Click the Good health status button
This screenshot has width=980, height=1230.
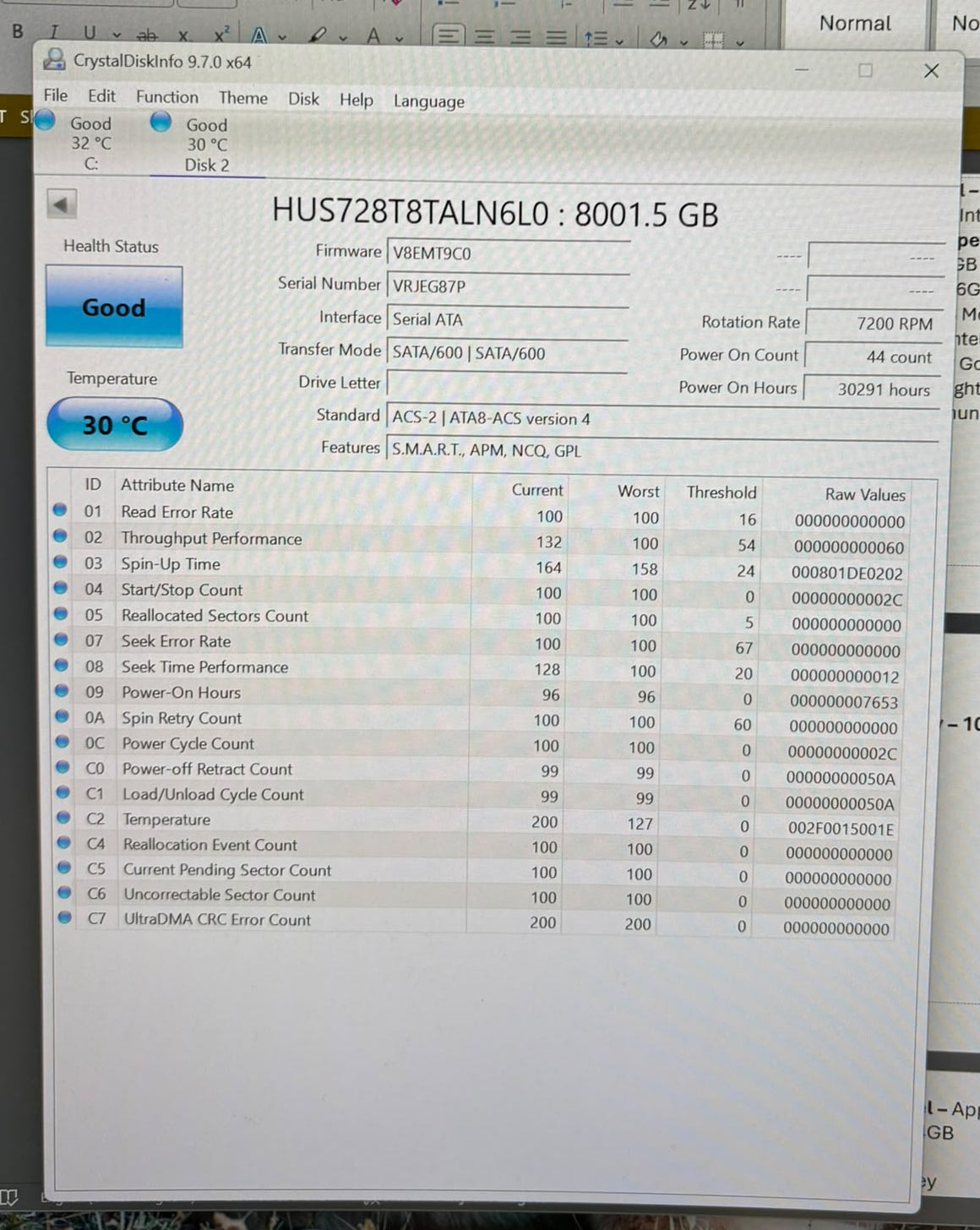point(114,307)
